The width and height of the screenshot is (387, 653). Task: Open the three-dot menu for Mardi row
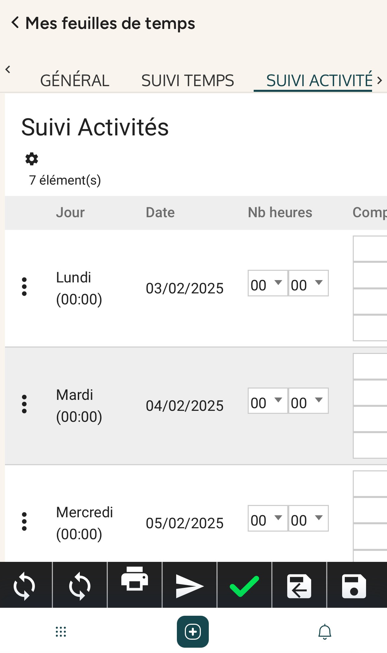click(24, 404)
